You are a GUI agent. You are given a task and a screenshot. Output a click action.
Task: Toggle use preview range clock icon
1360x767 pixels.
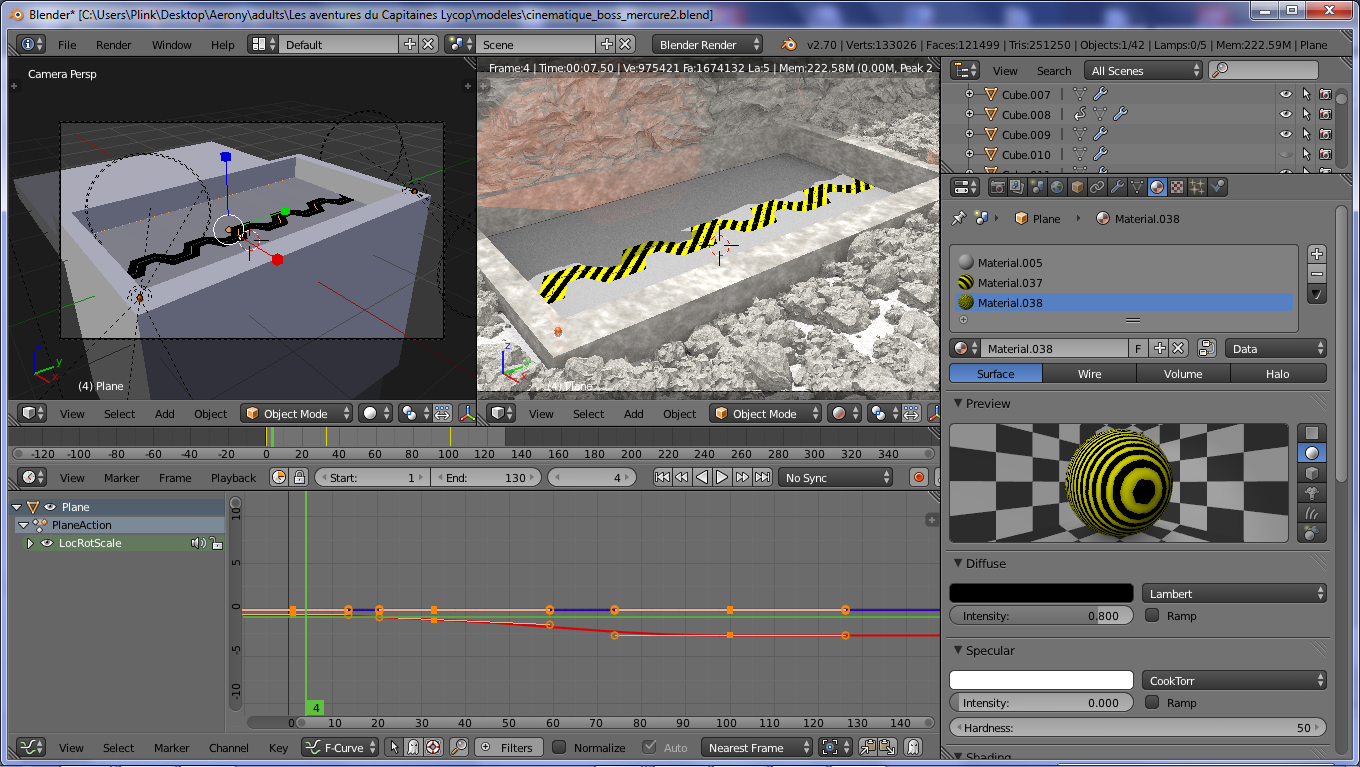[279, 477]
